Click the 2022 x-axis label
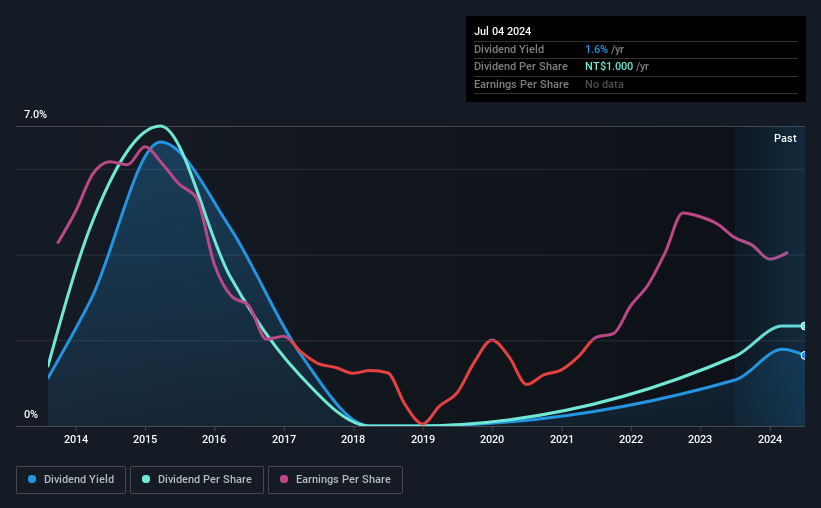This screenshot has height=508, width=821. [631, 439]
